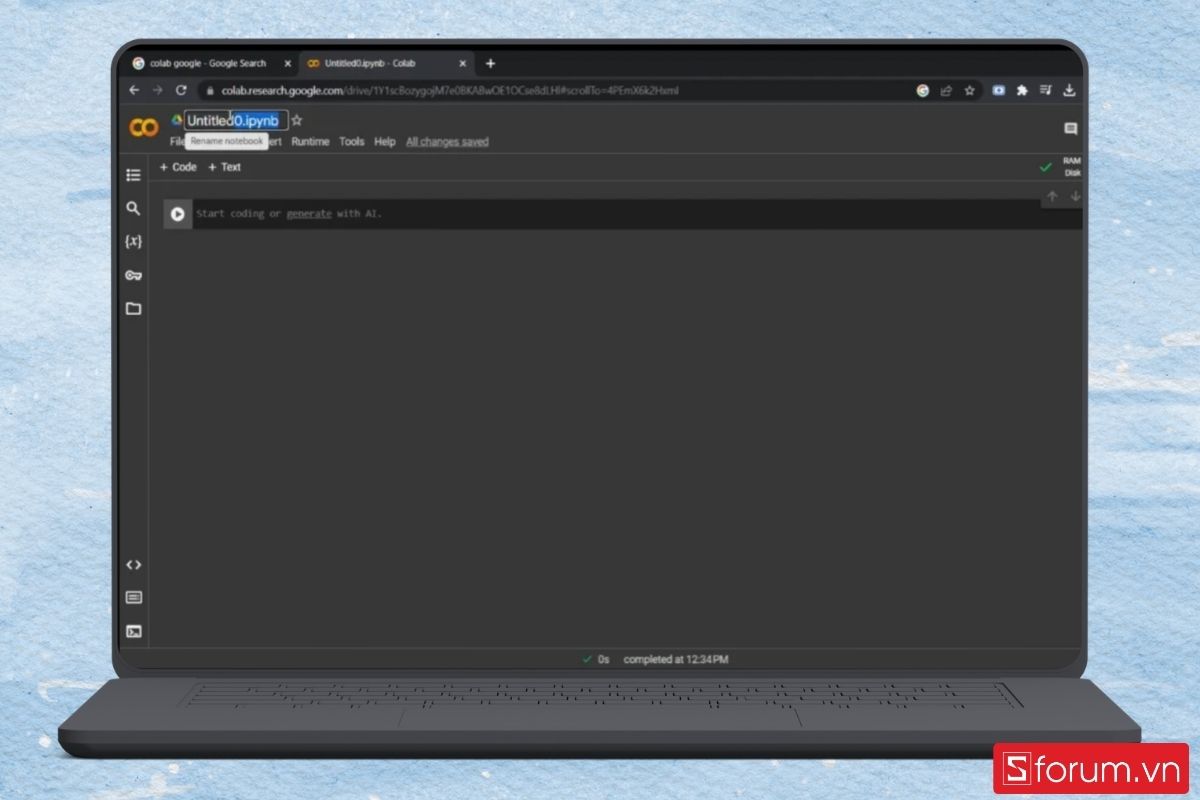Click All changes saved link

tap(447, 142)
